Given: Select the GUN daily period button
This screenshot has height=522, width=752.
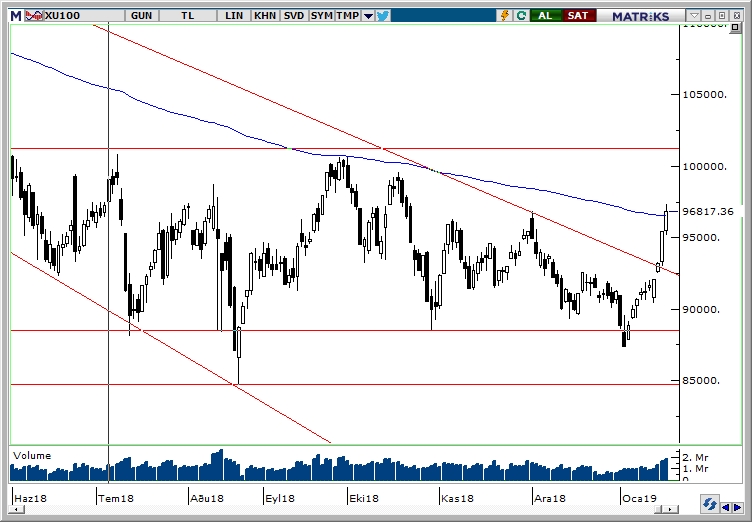Looking at the screenshot, I should (x=141, y=16).
